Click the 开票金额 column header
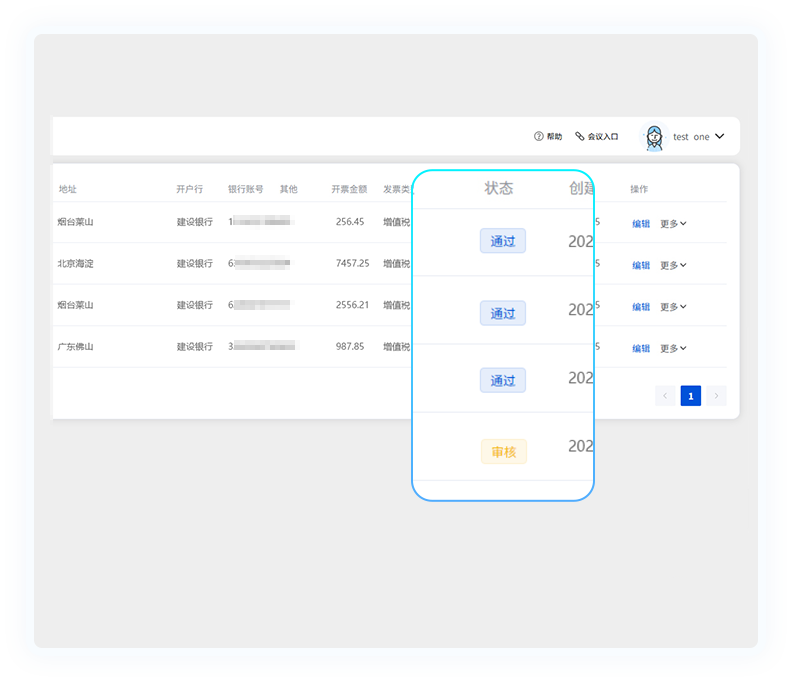 pos(349,189)
